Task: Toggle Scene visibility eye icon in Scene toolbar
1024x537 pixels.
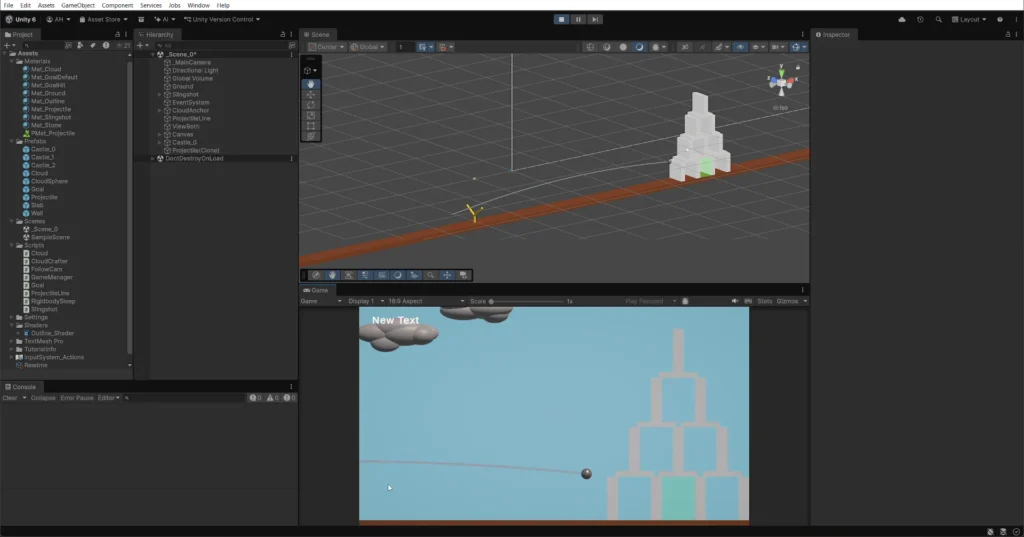Action: point(740,47)
